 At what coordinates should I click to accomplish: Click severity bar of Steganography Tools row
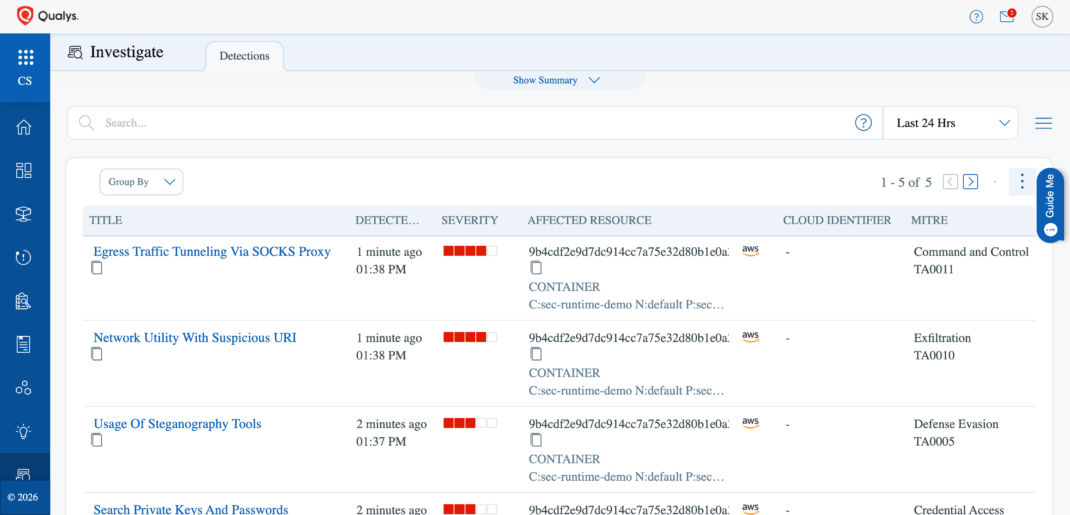[x=470, y=423]
